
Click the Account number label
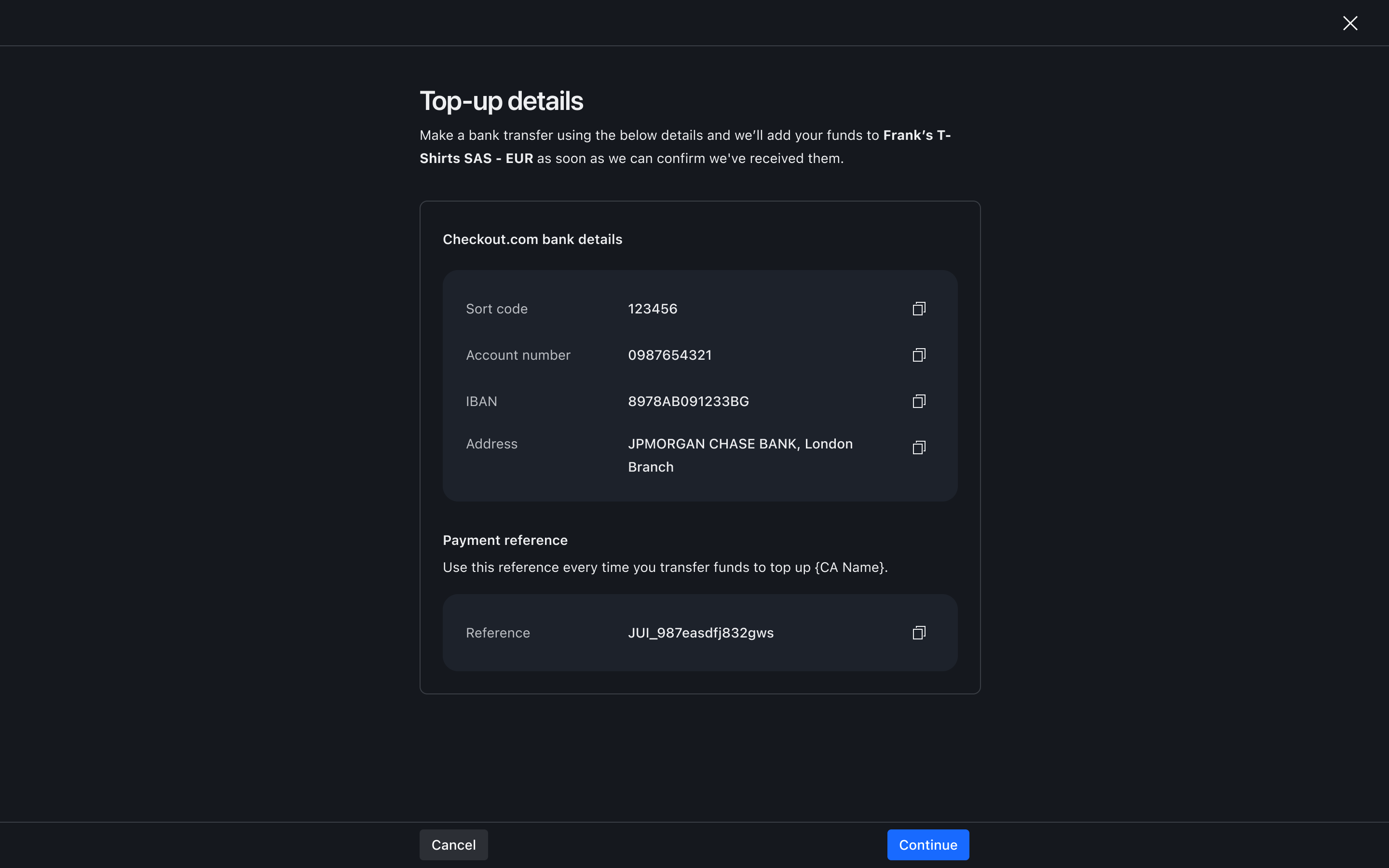518,355
